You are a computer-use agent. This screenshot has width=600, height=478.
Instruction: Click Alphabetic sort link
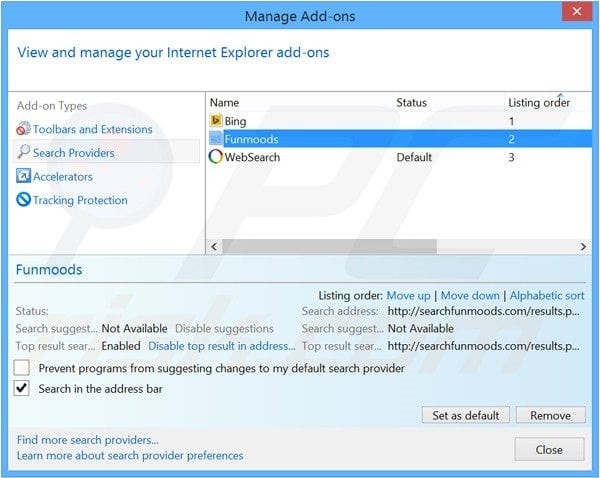point(547,295)
